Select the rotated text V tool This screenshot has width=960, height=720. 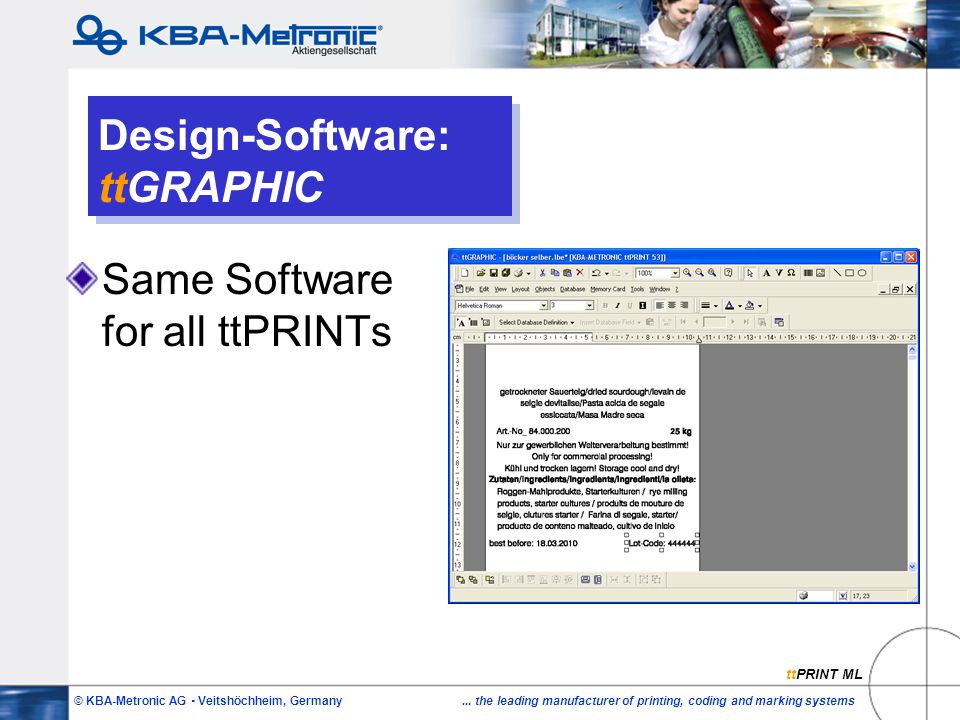pos(779,273)
